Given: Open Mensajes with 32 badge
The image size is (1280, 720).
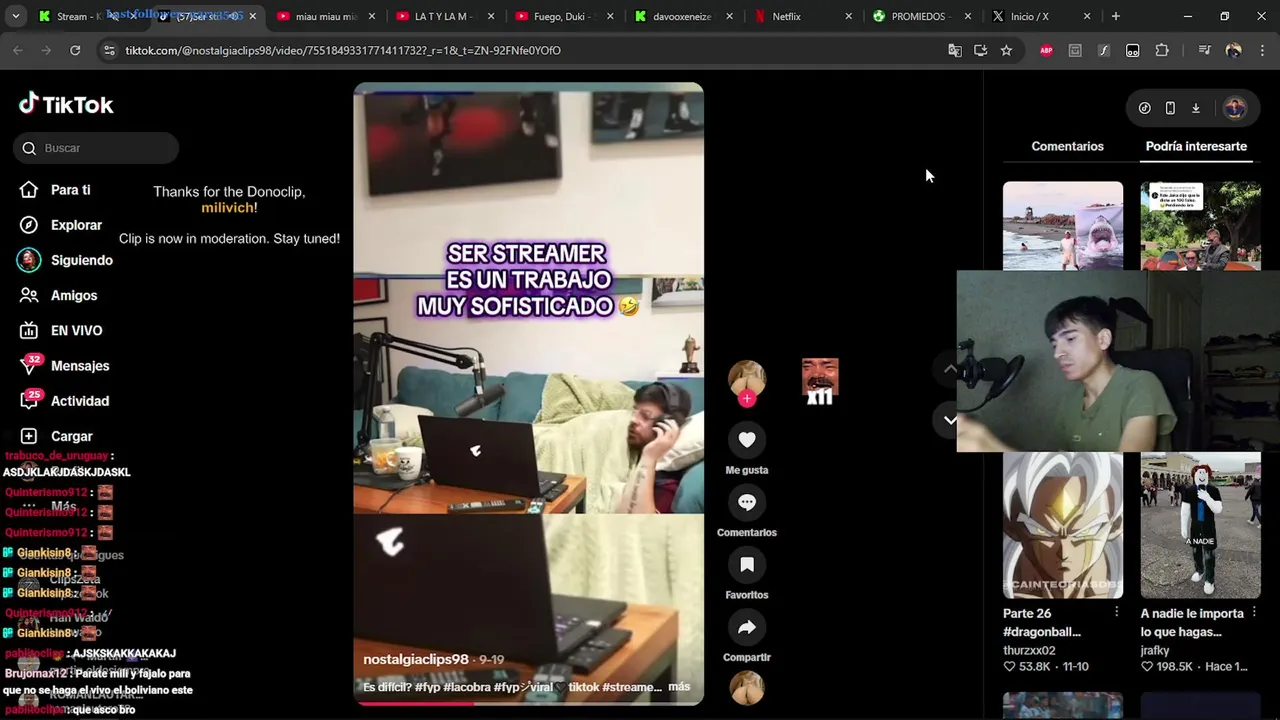Looking at the screenshot, I should [65, 366].
